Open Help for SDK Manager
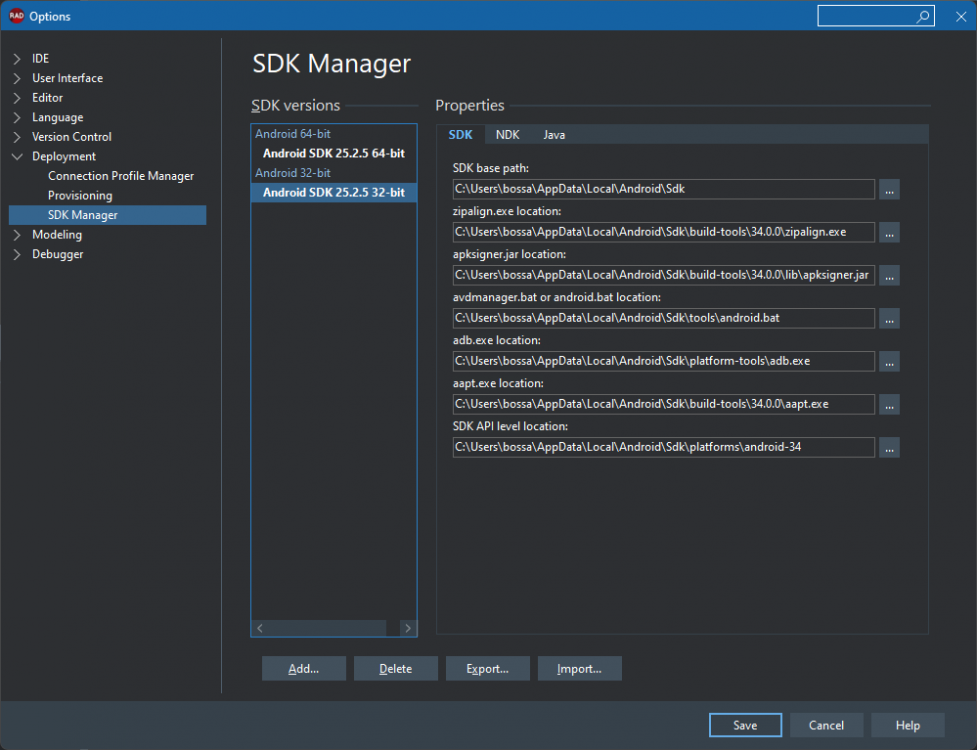The image size is (977, 750). pyautogui.click(x=908, y=725)
